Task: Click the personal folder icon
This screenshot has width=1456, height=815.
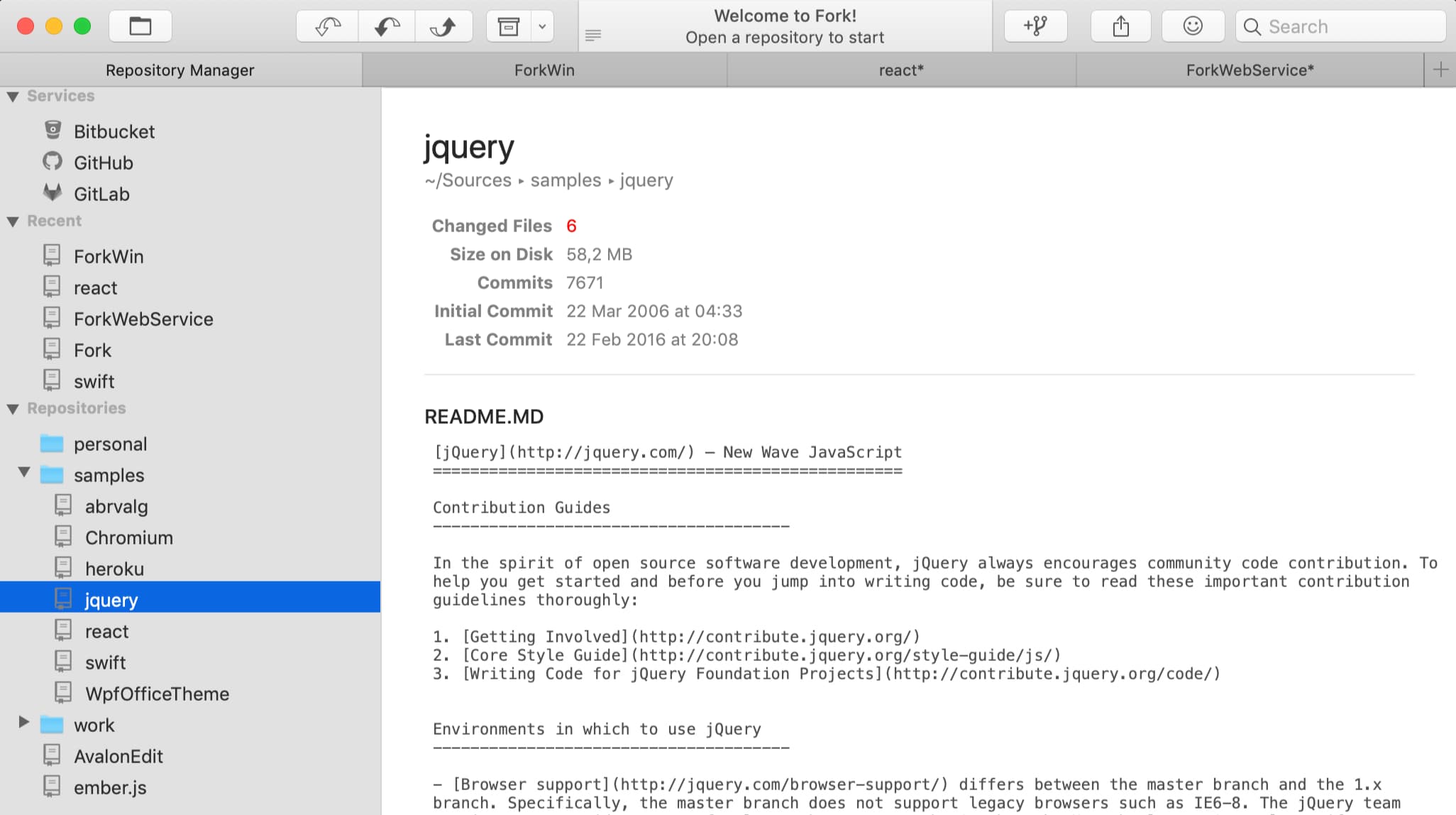Action: (52, 444)
